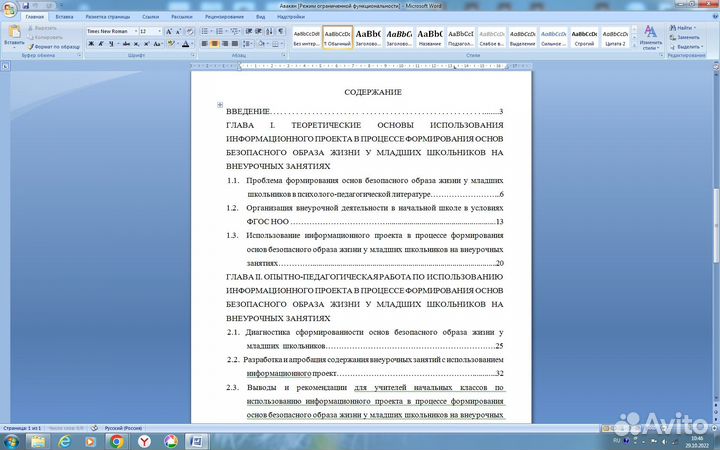Select the Обычный style
Image resolution: width=720 pixels, height=450 pixels.
[338, 37]
